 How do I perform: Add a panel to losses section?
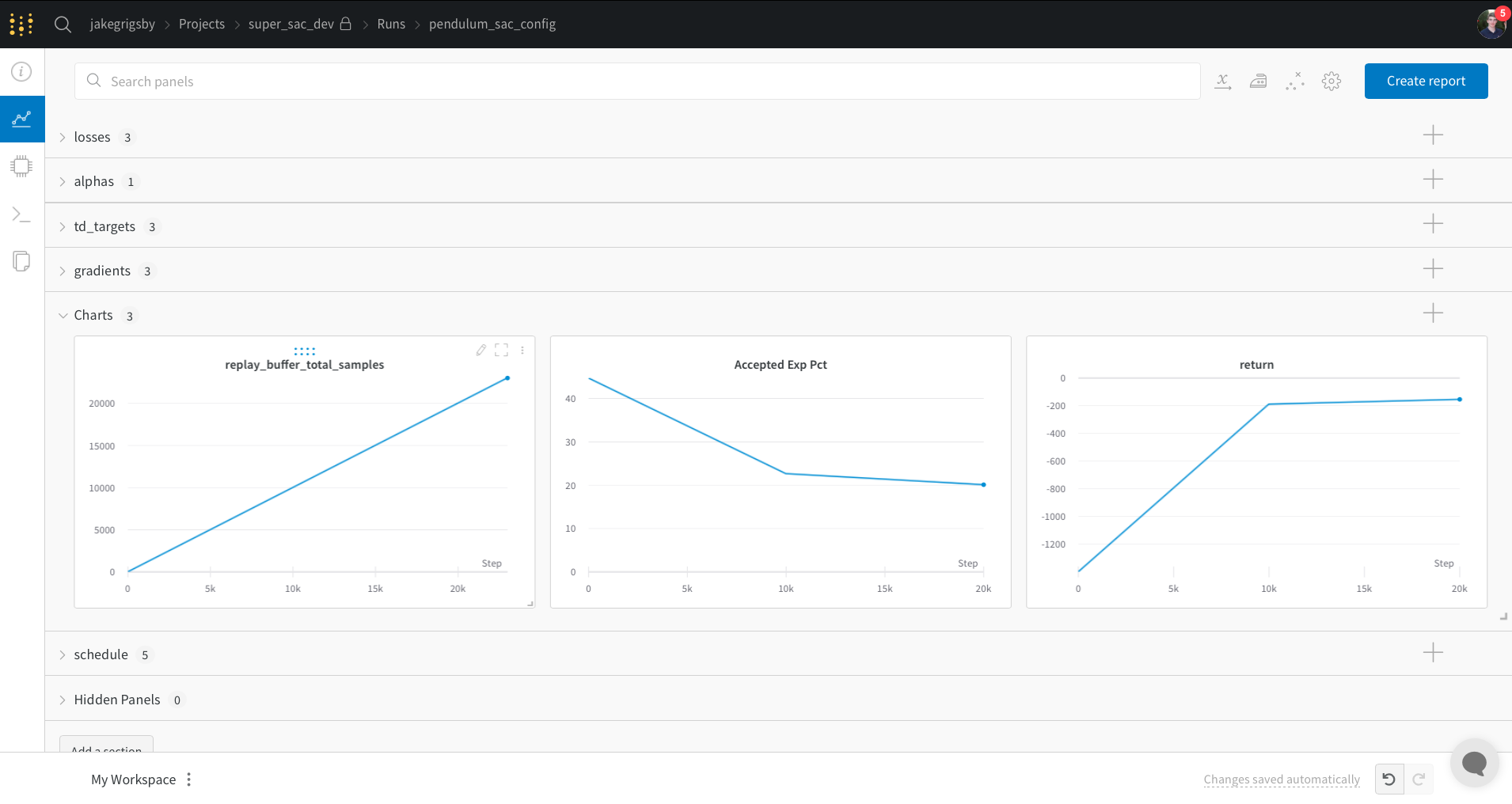click(1433, 135)
